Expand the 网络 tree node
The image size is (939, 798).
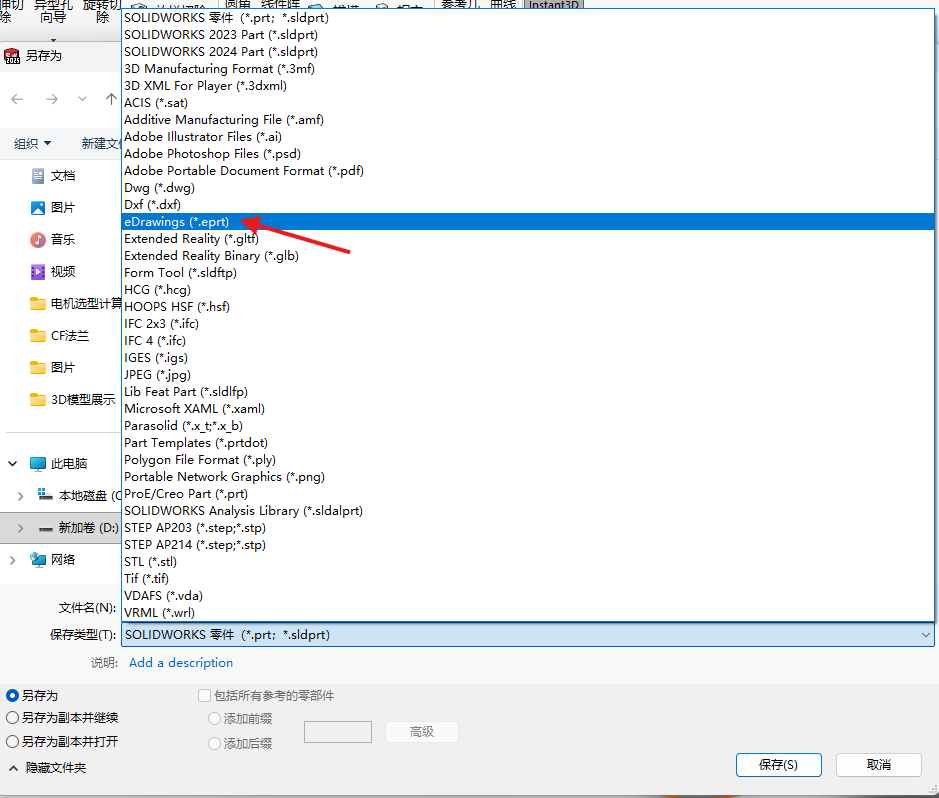click(13, 560)
